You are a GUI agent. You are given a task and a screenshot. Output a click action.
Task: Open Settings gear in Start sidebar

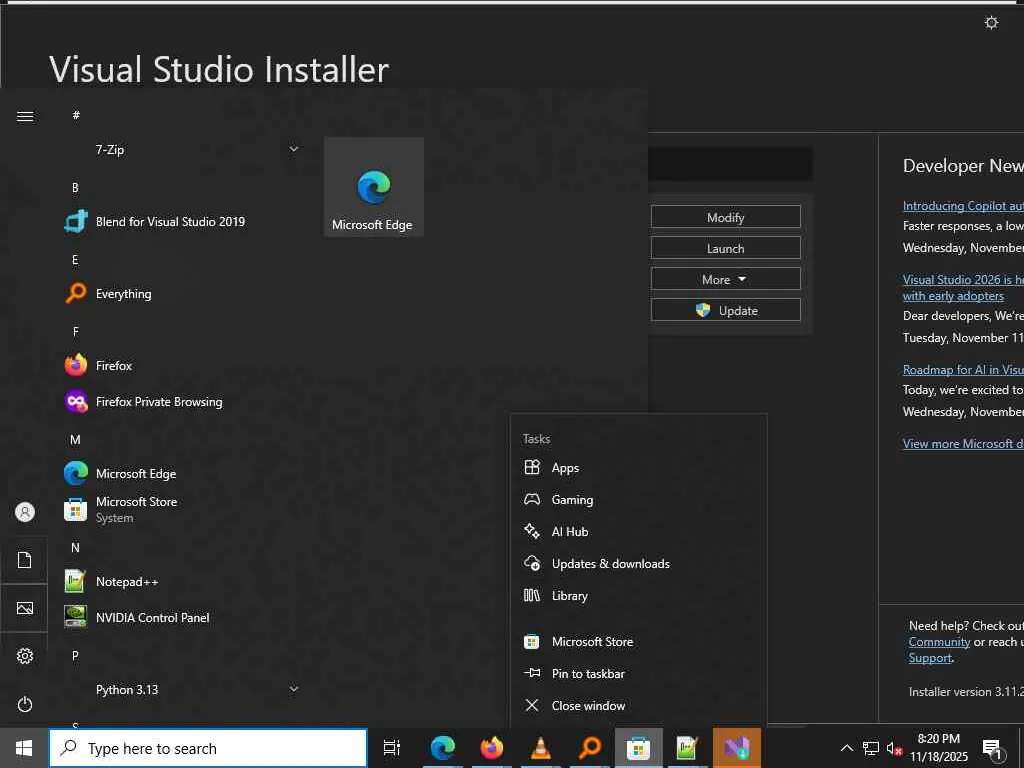[25, 656]
